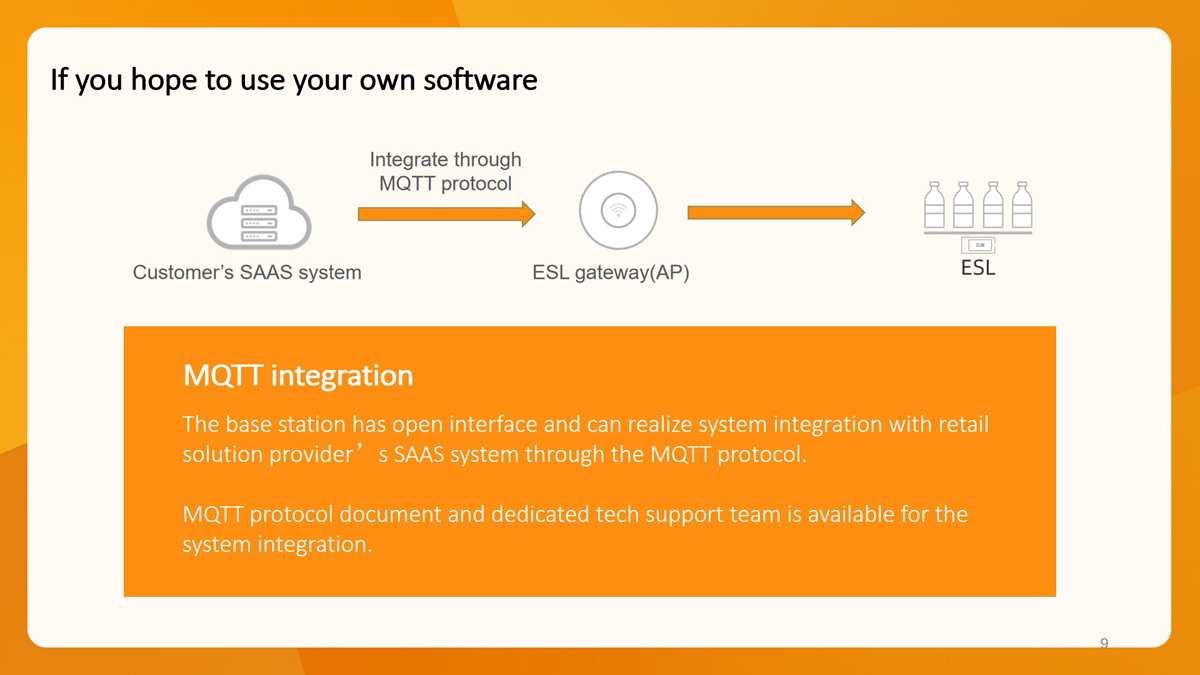Select the arrow pointing from gateway to ESL
Screen dimensions: 1200x675
tap(775, 212)
